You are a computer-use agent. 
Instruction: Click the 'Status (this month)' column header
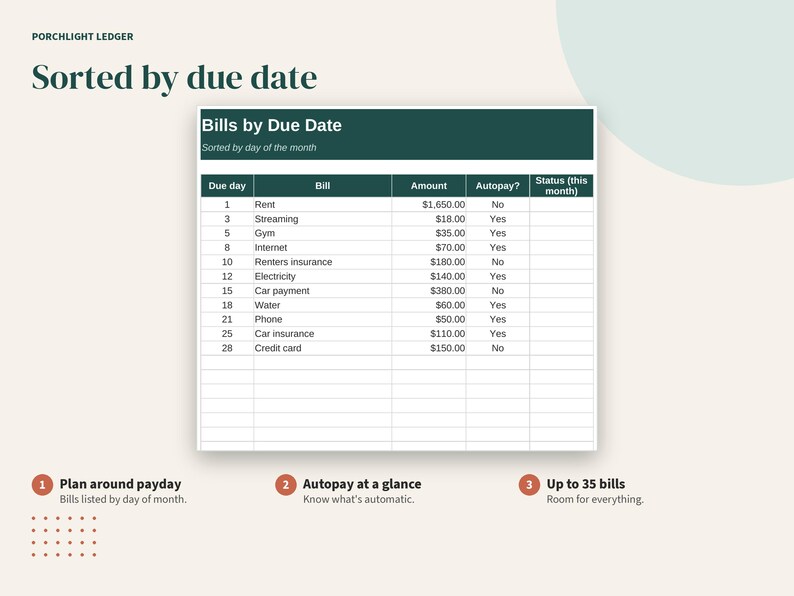coord(562,186)
